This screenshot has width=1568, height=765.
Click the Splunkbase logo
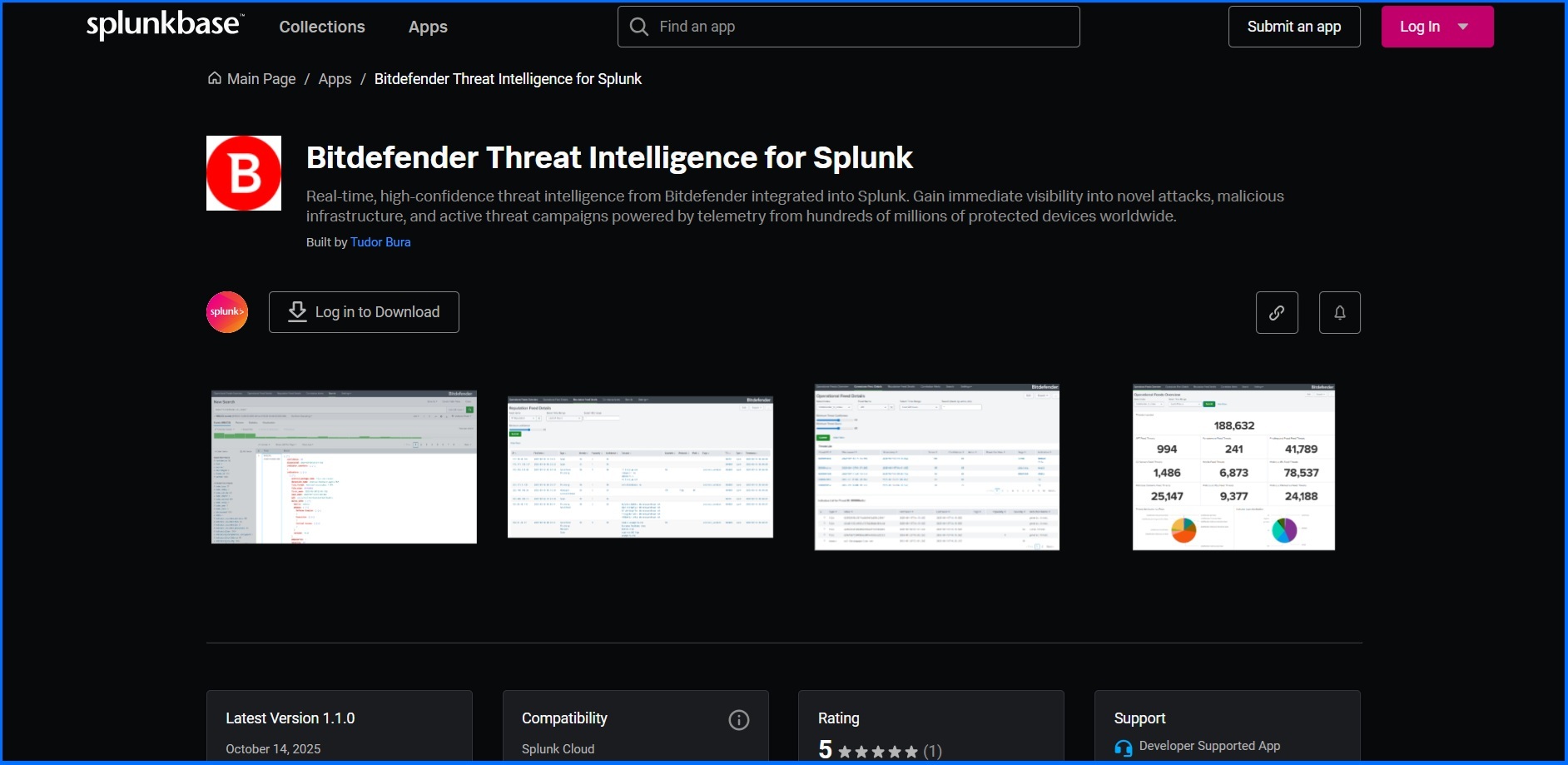click(163, 25)
